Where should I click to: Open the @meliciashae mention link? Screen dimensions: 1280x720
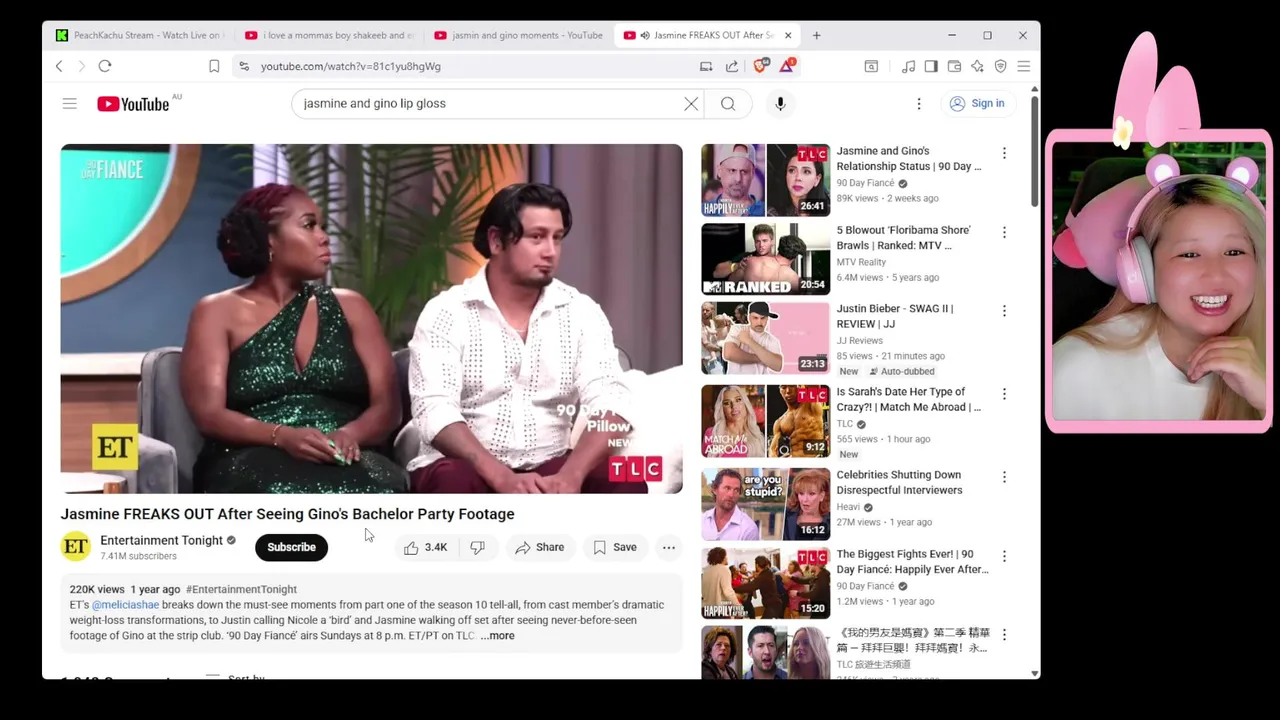pyautogui.click(x=125, y=605)
